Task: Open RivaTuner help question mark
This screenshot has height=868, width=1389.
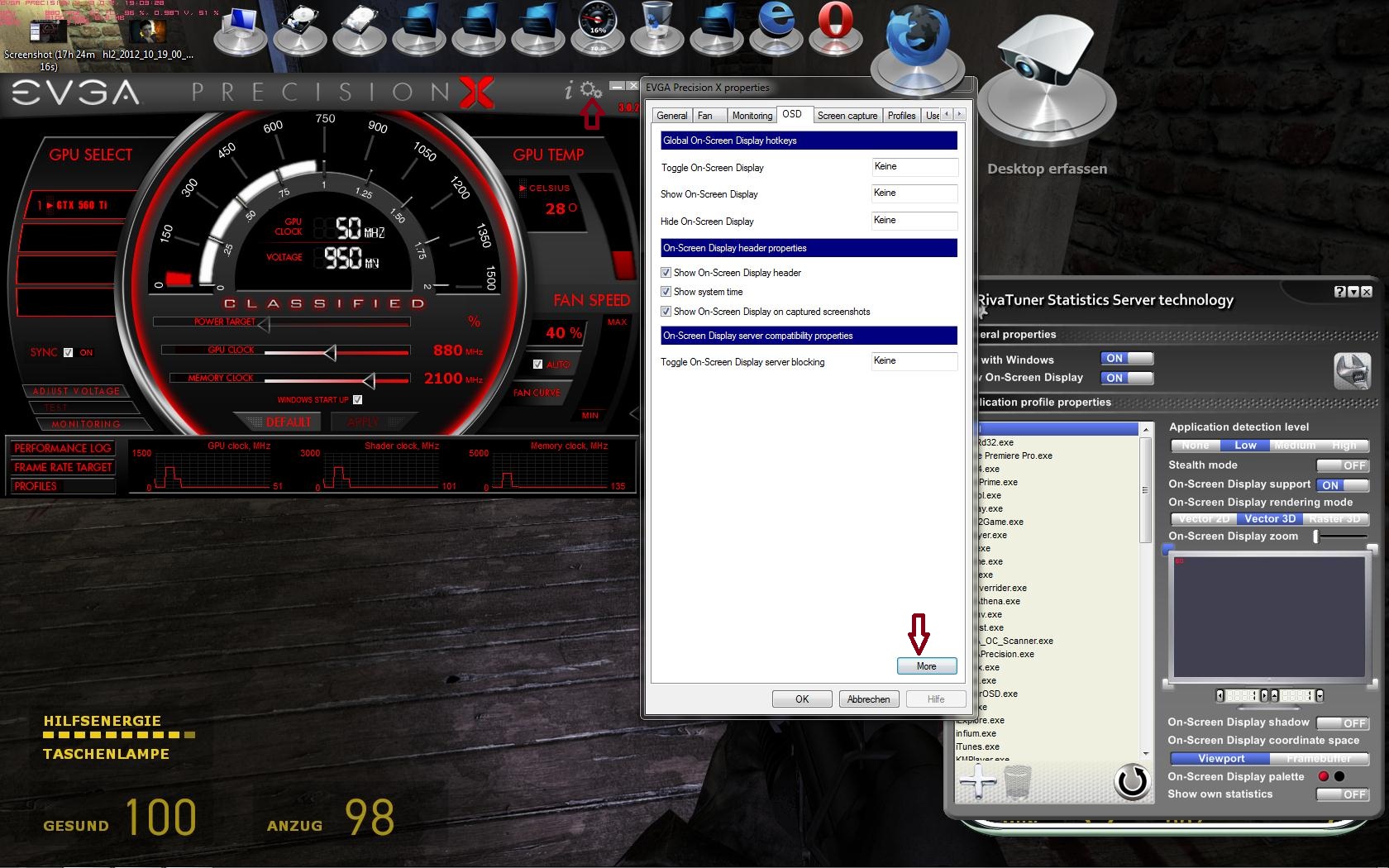Action: pos(1339,292)
